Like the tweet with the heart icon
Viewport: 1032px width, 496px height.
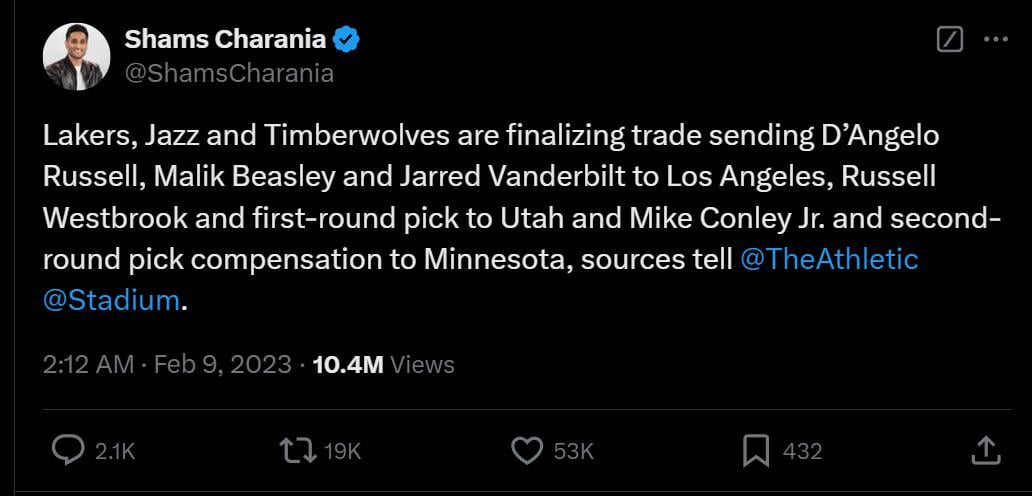tap(526, 450)
